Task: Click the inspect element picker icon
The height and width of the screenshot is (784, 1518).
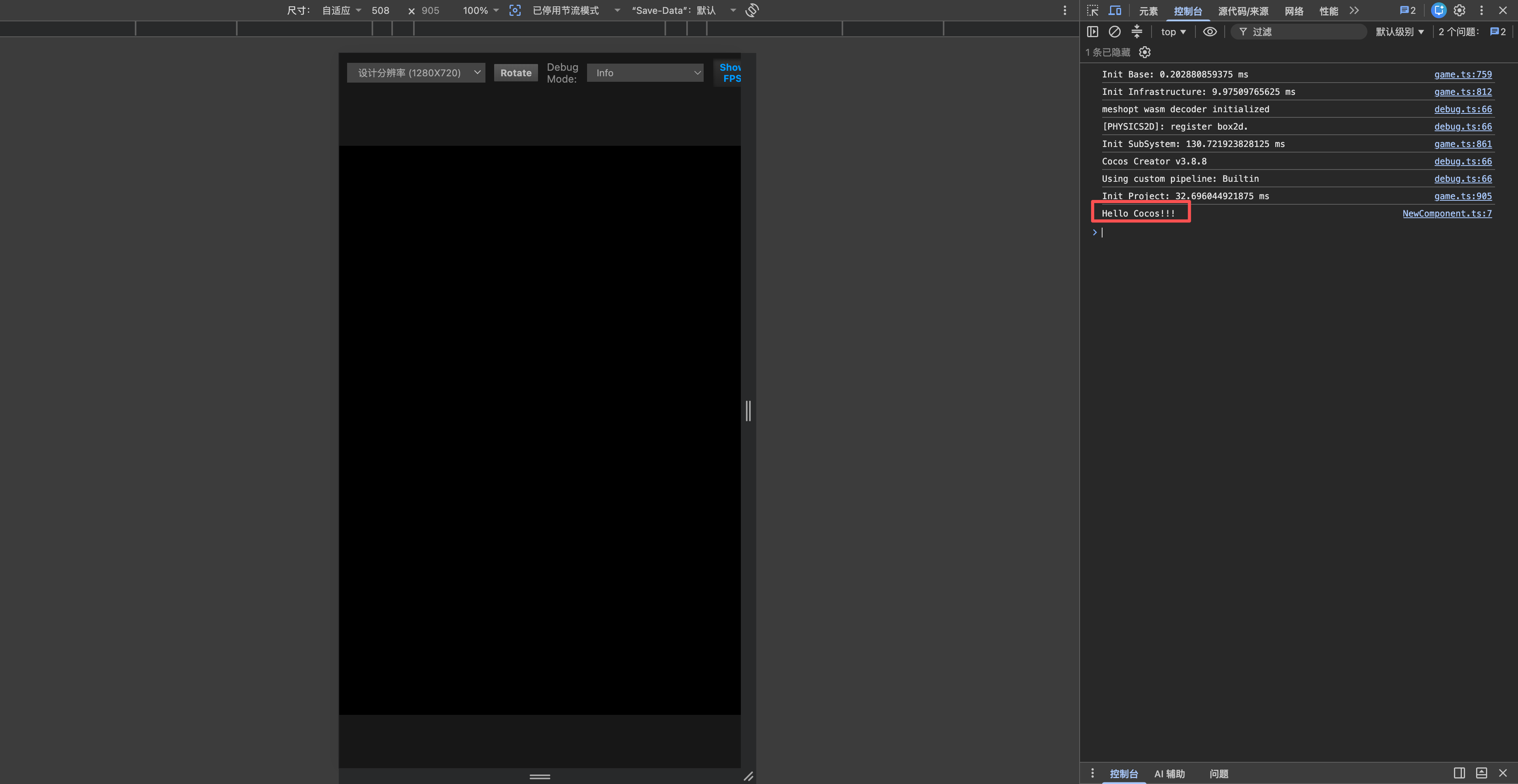Action: click(x=1093, y=11)
